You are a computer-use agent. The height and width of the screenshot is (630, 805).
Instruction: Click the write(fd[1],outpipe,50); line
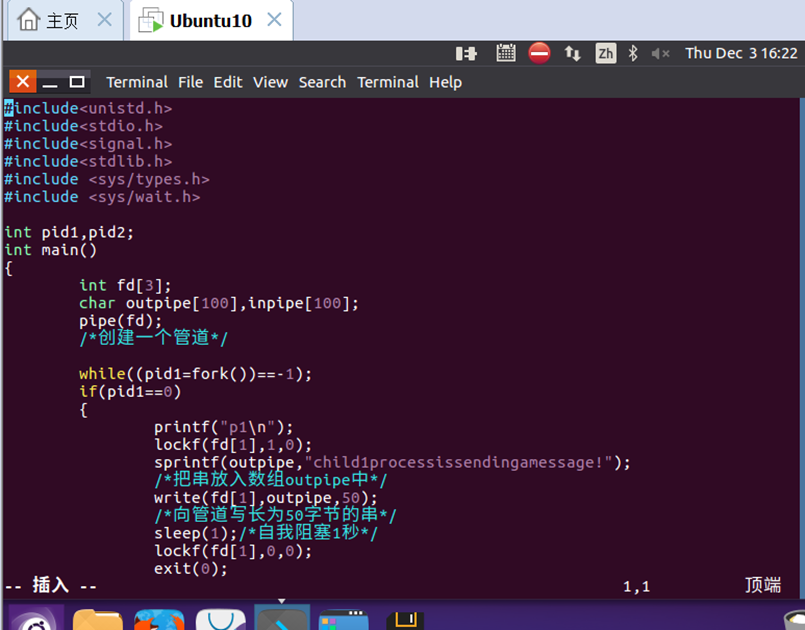pos(265,498)
